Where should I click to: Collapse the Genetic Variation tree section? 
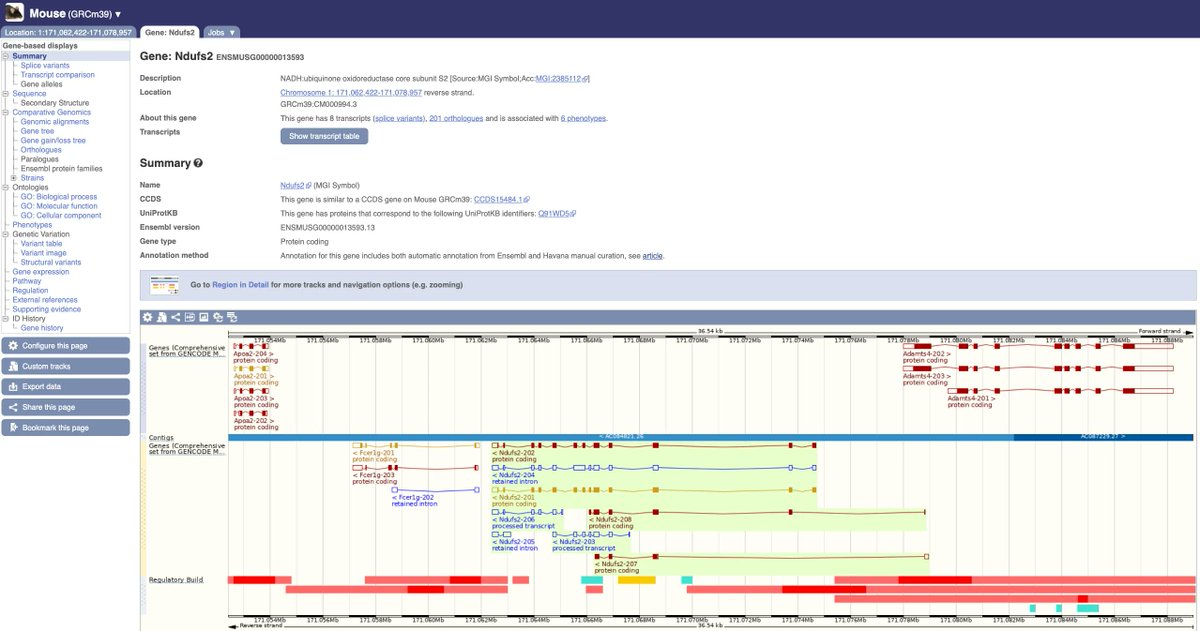pos(5,234)
